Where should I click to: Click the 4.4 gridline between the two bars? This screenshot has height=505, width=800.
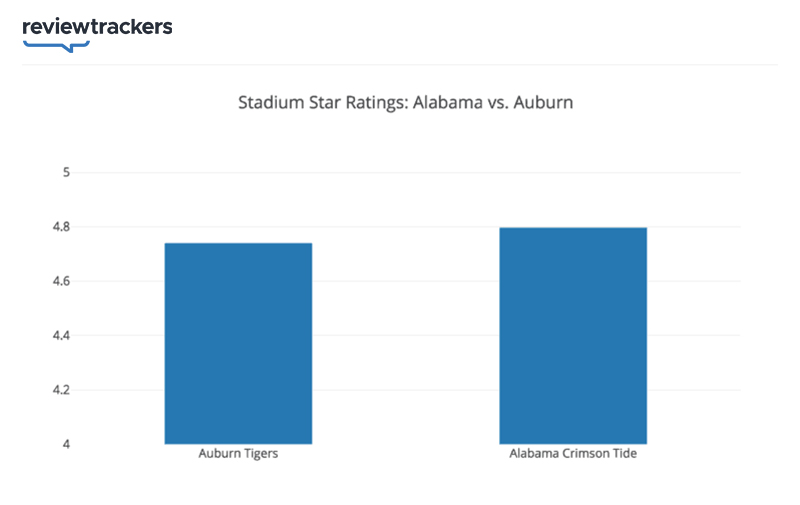tap(405, 335)
